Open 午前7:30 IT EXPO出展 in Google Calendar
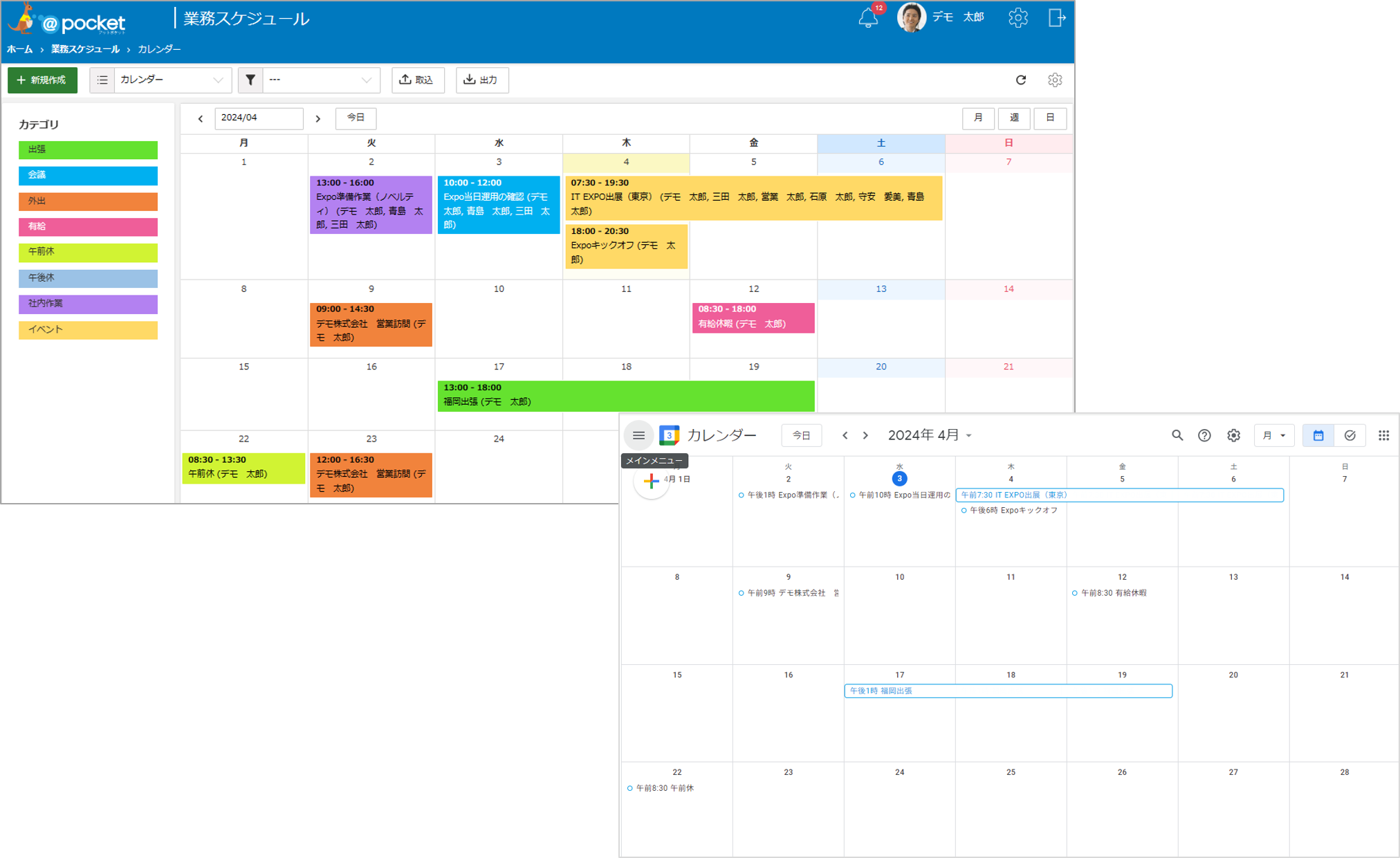Screen dimensions: 1400x858 pyautogui.click(x=1120, y=495)
